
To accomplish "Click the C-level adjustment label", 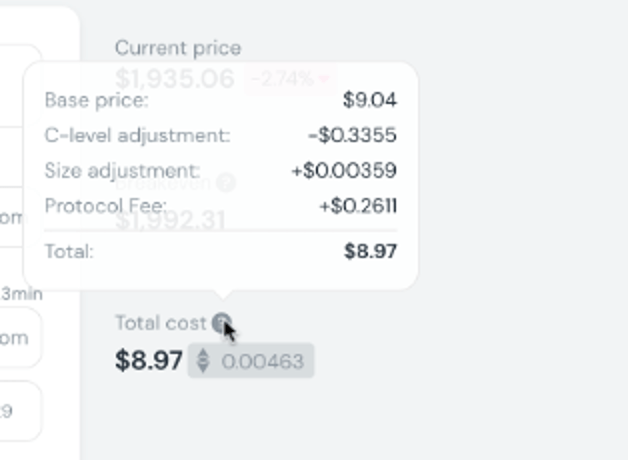I will (x=137, y=135).
